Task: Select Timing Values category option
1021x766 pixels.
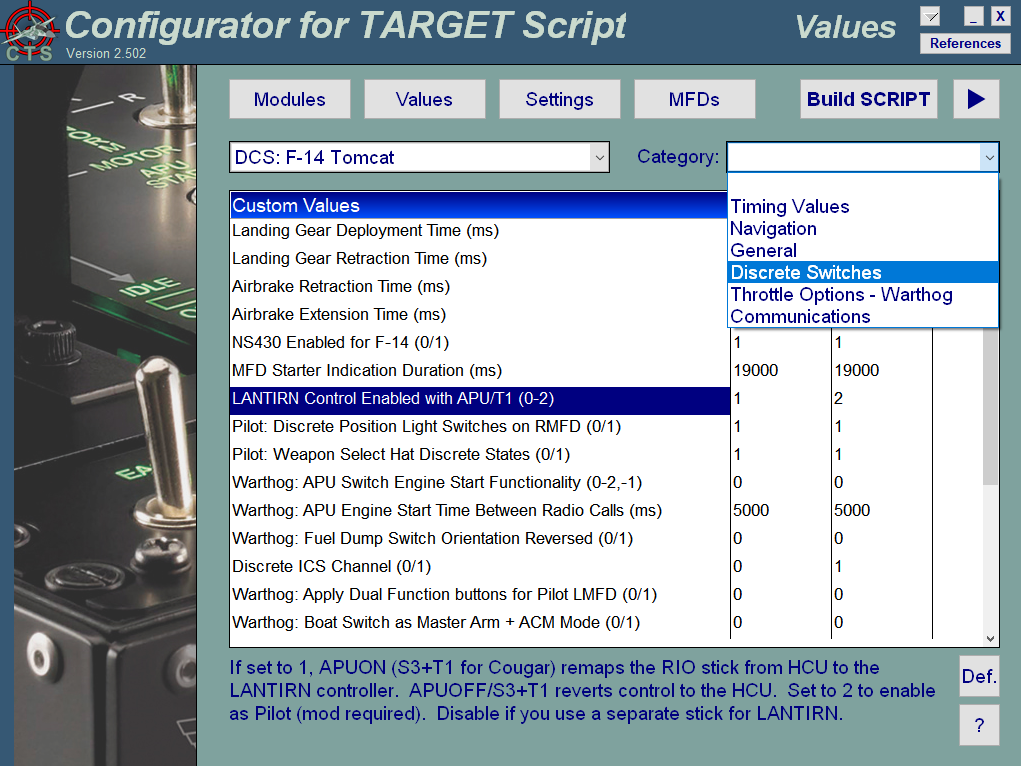Action: point(790,207)
